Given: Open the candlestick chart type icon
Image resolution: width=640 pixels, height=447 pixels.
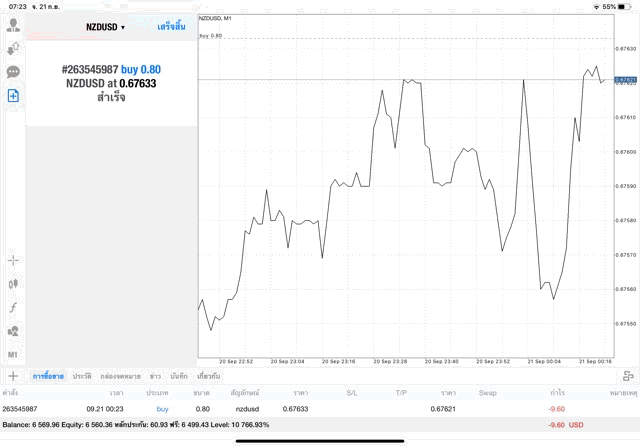Looking at the screenshot, I should tap(13, 284).
